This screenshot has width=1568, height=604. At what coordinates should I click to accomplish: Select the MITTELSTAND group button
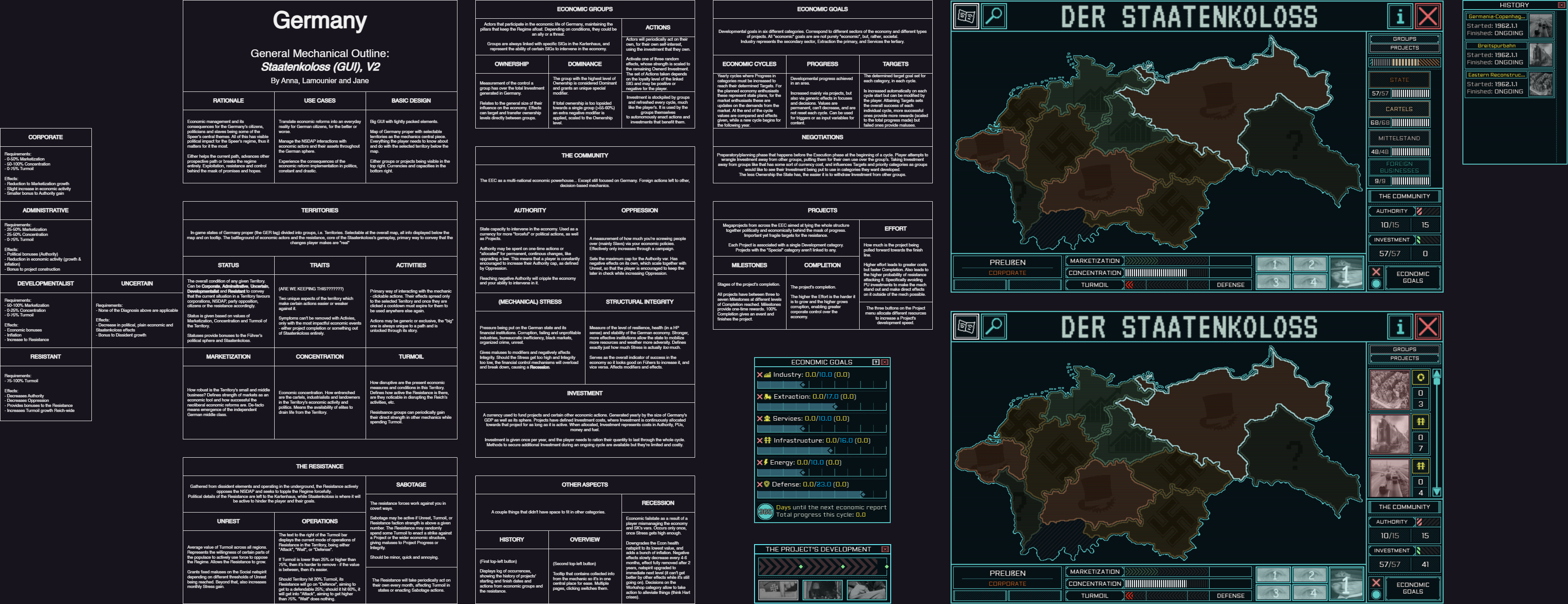point(1399,138)
